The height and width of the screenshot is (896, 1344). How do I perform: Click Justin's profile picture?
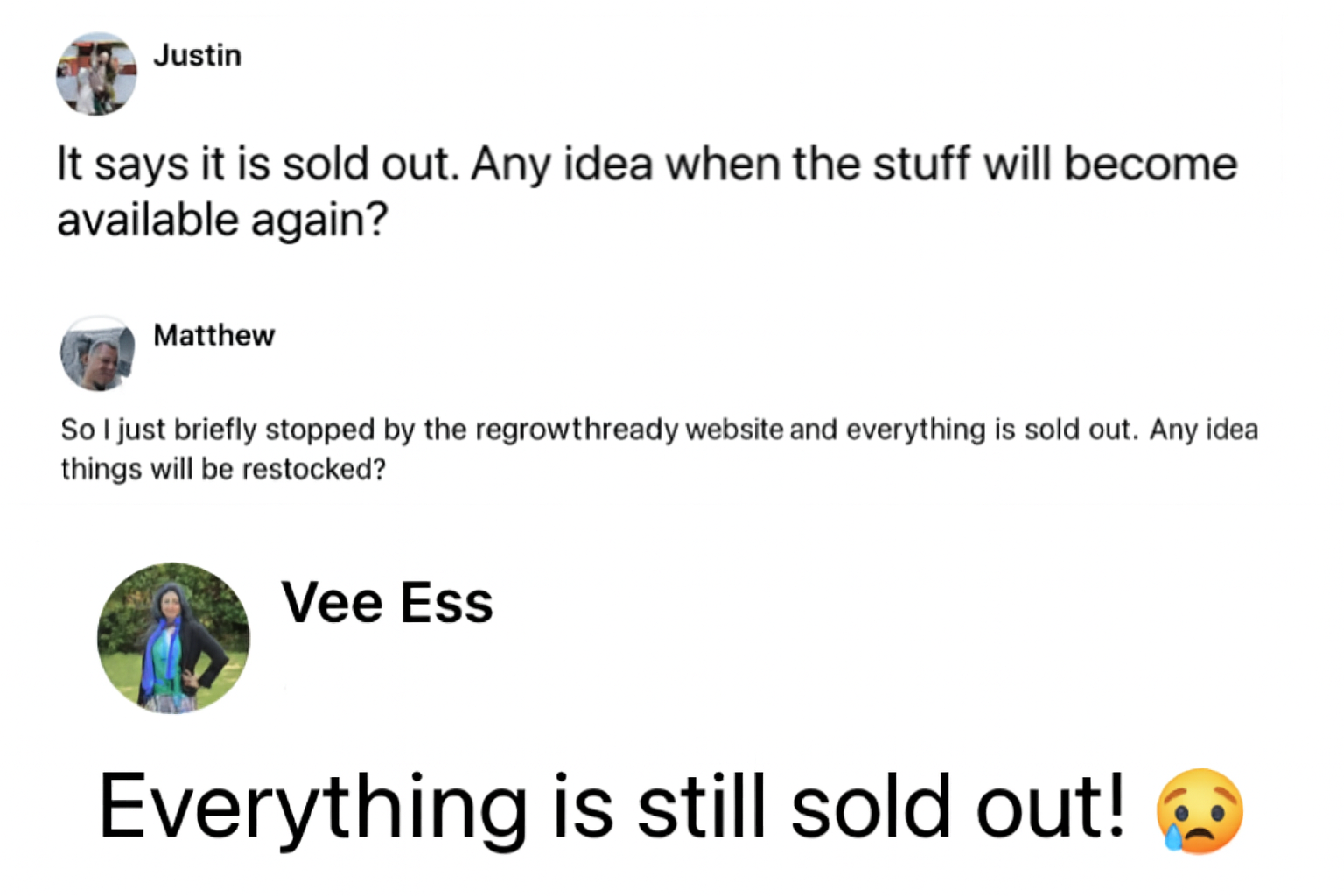[96, 74]
